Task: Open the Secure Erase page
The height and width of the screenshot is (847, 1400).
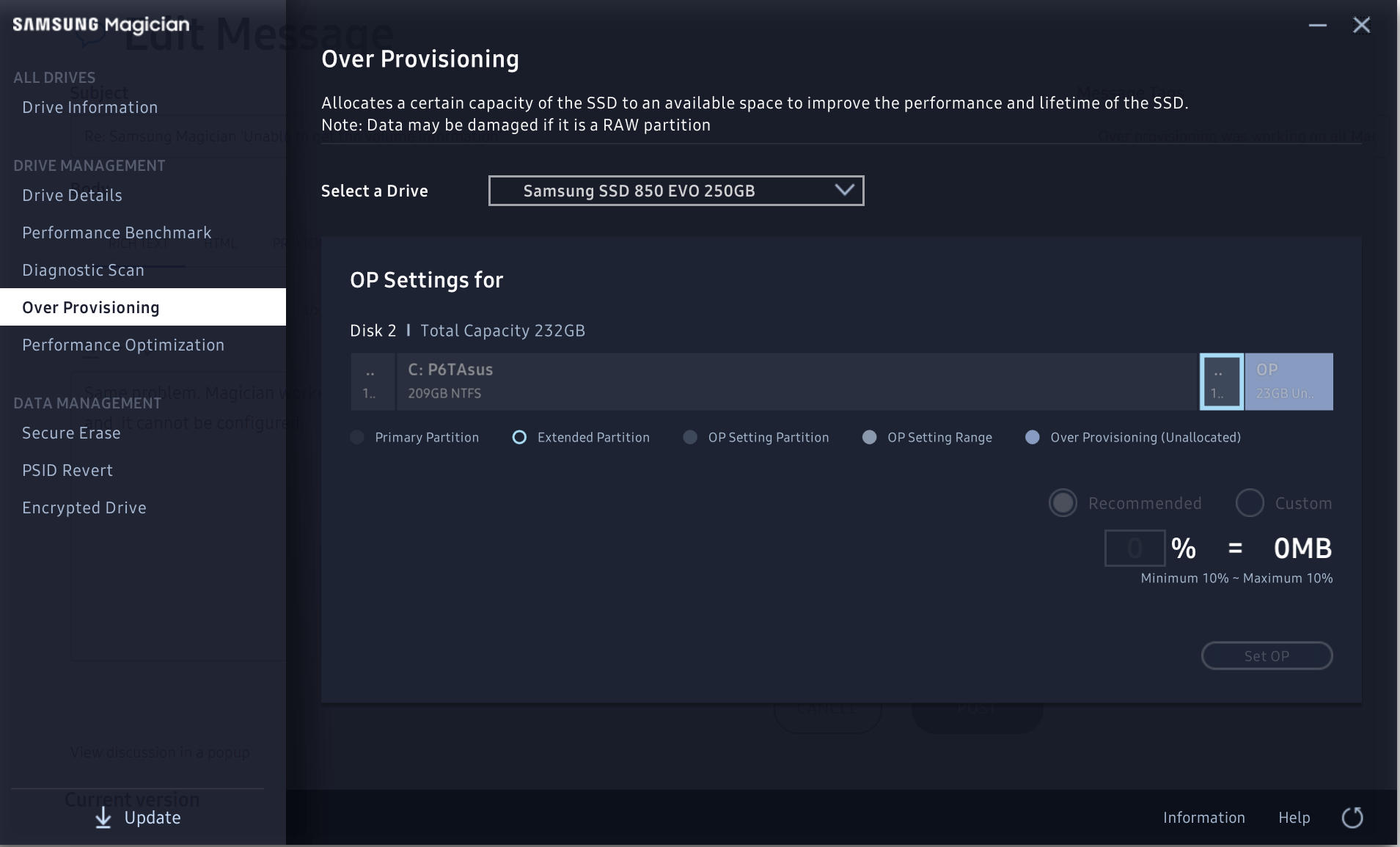Action: (71, 433)
